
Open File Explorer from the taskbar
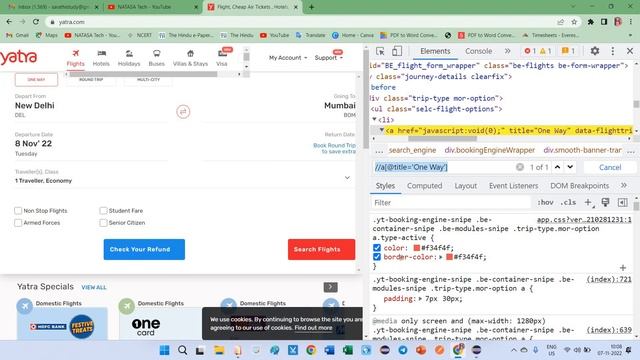point(219,350)
